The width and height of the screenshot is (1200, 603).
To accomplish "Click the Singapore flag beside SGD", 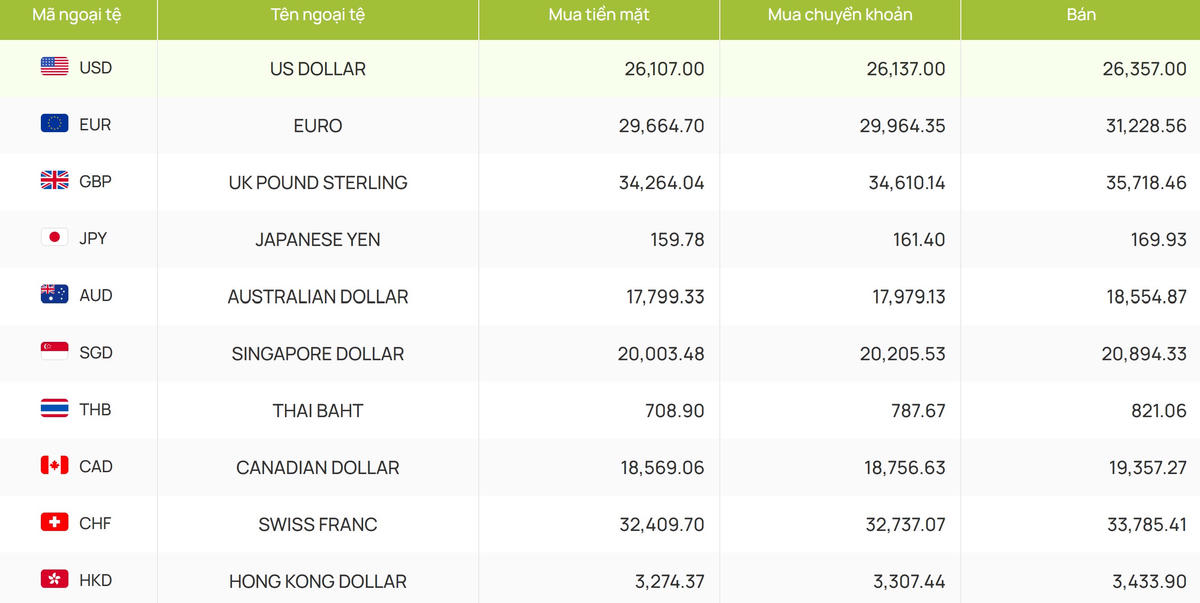I will pyautogui.click(x=54, y=352).
